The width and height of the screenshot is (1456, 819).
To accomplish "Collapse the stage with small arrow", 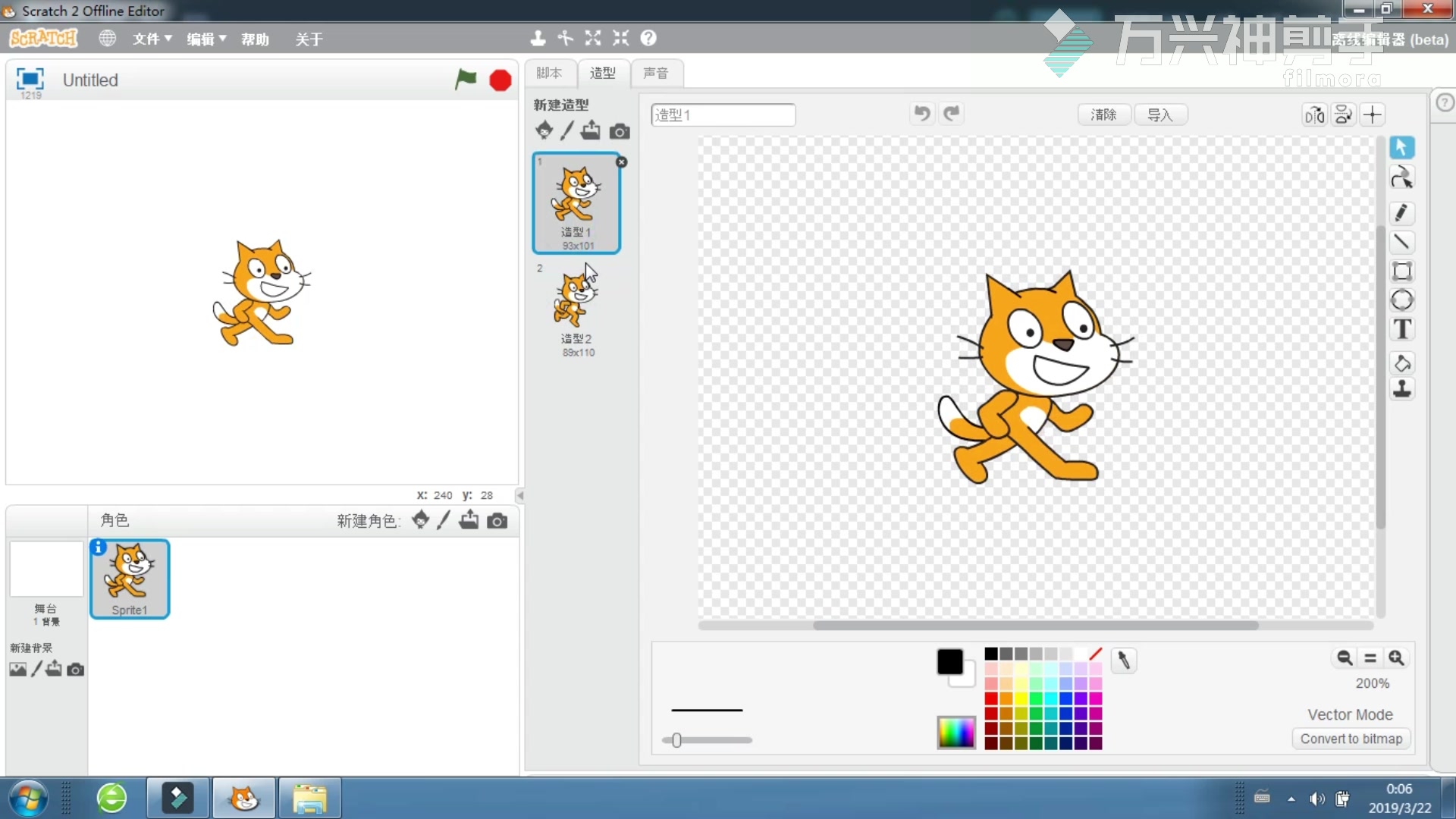I will pos(519,495).
